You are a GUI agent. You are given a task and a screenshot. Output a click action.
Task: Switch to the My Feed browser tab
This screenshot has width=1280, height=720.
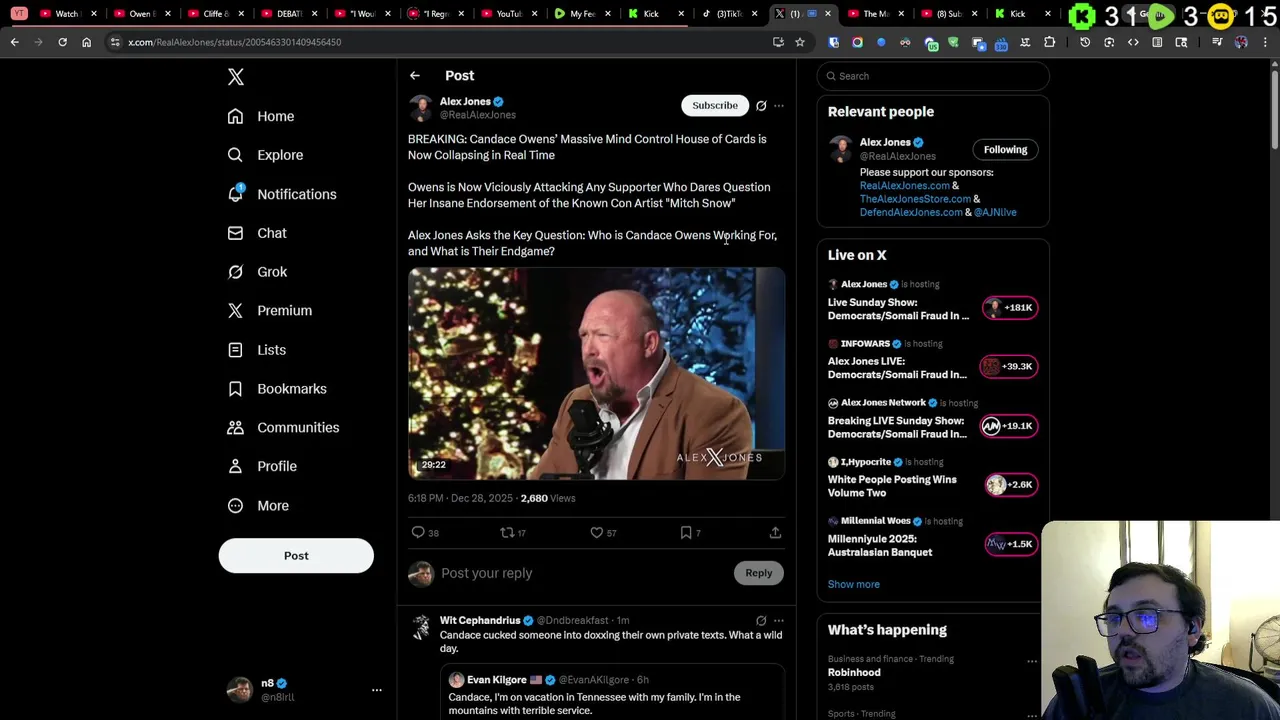click(x=583, y=14)
